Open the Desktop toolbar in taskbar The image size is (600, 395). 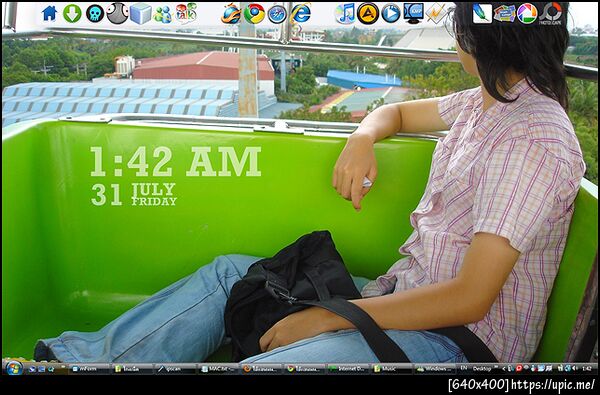(x=482, y=369)
